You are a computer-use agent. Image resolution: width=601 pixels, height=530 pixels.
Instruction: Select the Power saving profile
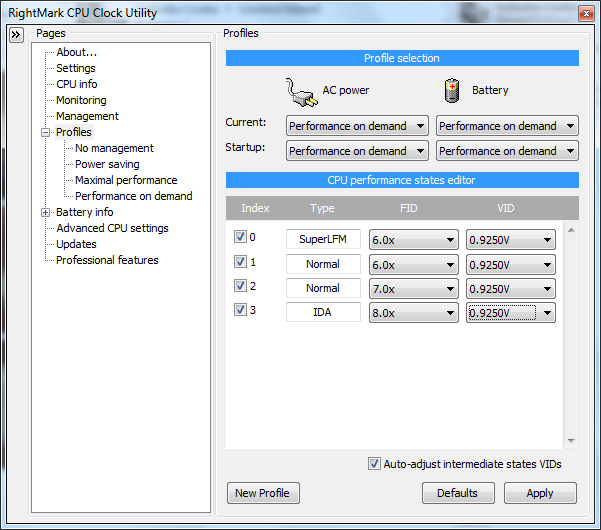coord(107,164)
